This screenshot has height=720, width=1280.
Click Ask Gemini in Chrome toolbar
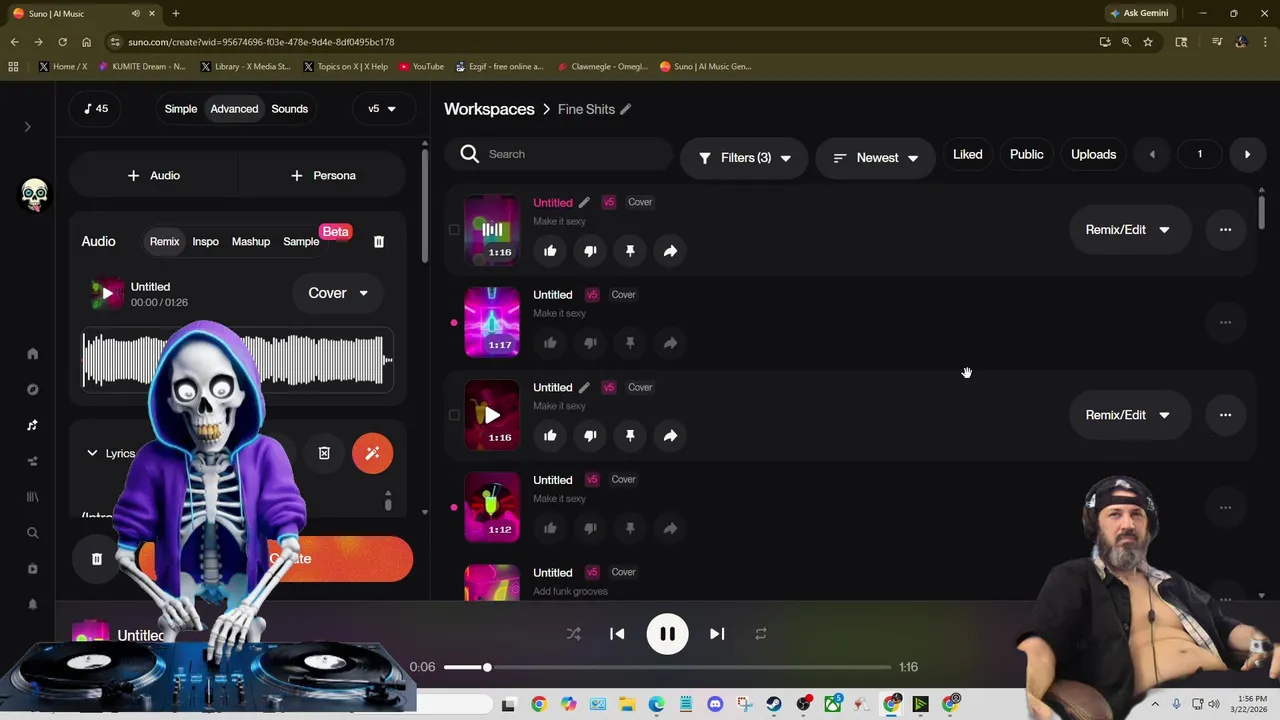[1138, 13]
